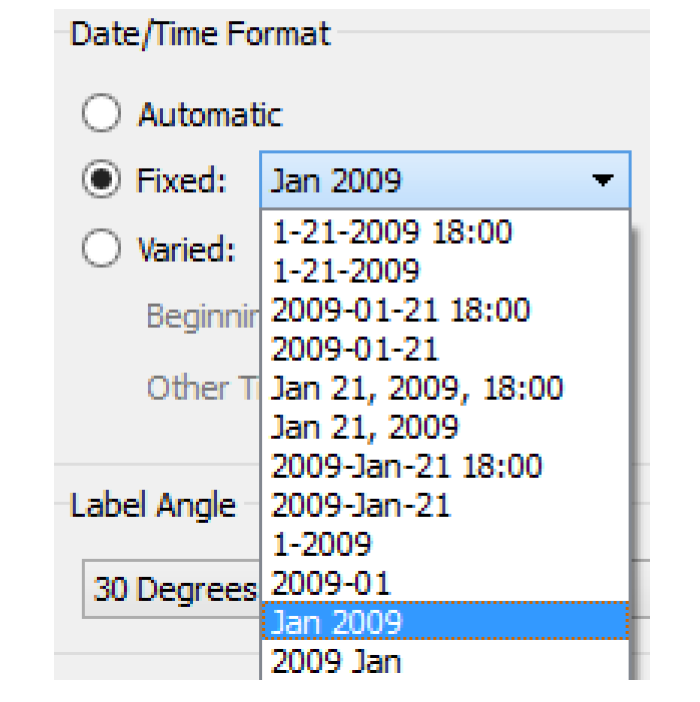
Task: Select the Automatic date format radio button
Action: tap(103, 115)
